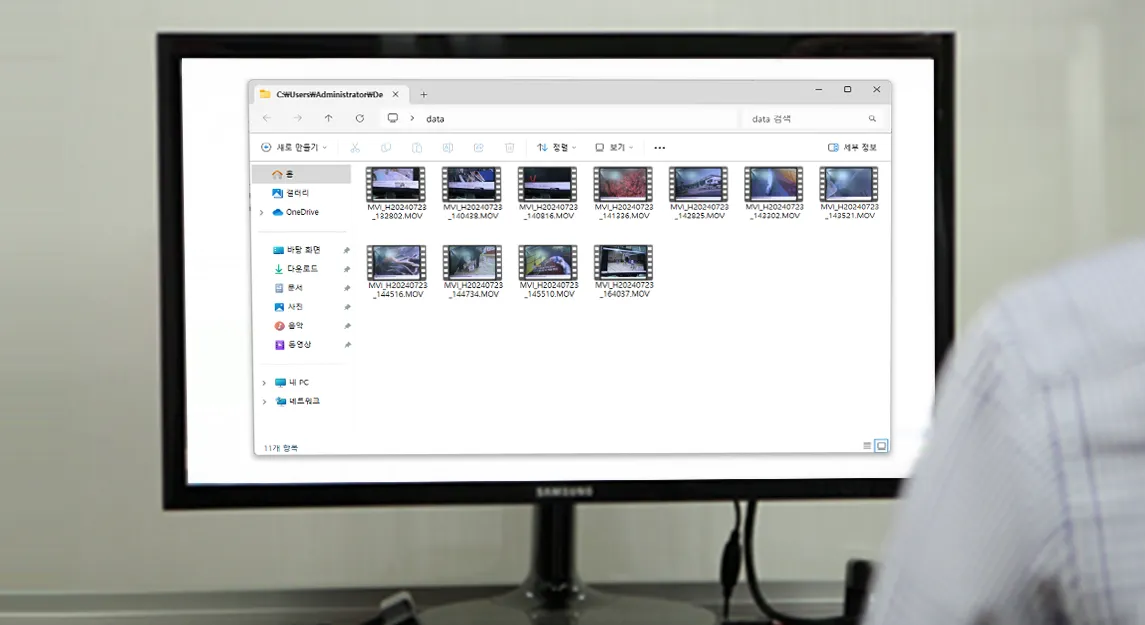Click the Copy icon in the toolbar
The height and width of the screenshot is (625, 1145).
386,148
